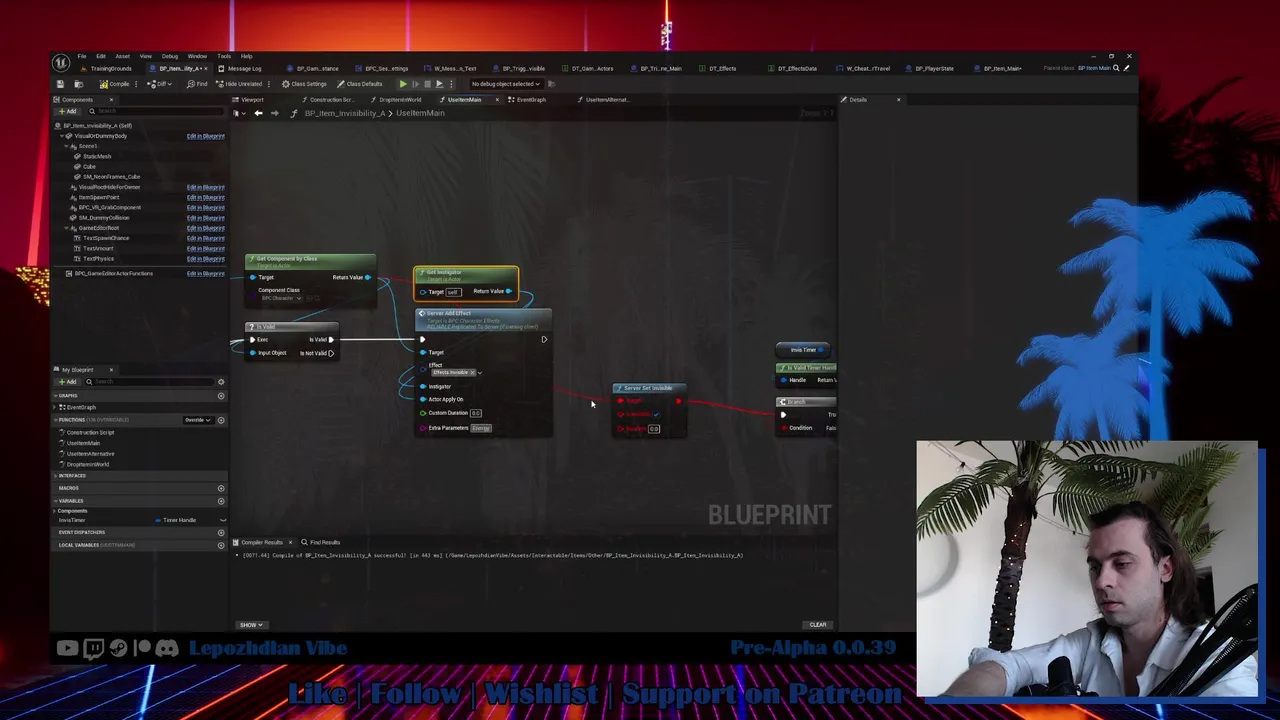
Task: Start the green Play simulation button
Action: [403, 84]
